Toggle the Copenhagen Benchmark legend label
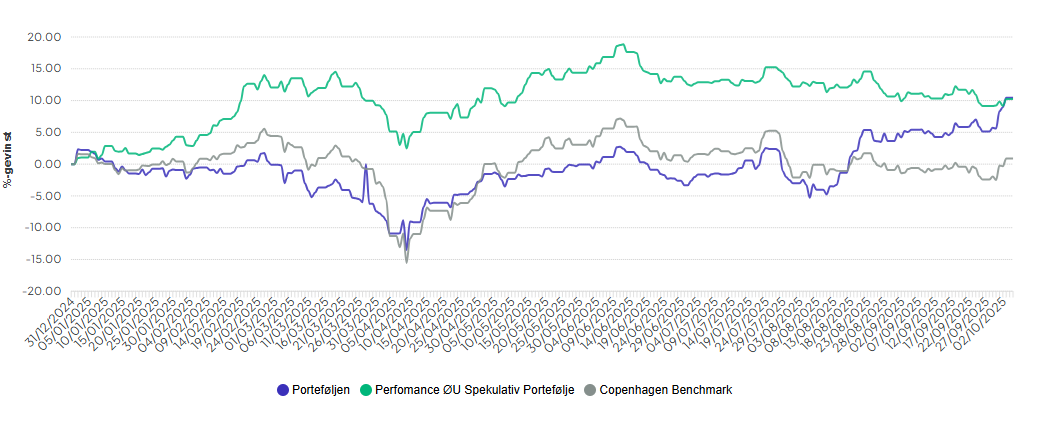Screen dimensions: 1050x425 (x=665, y=390)
